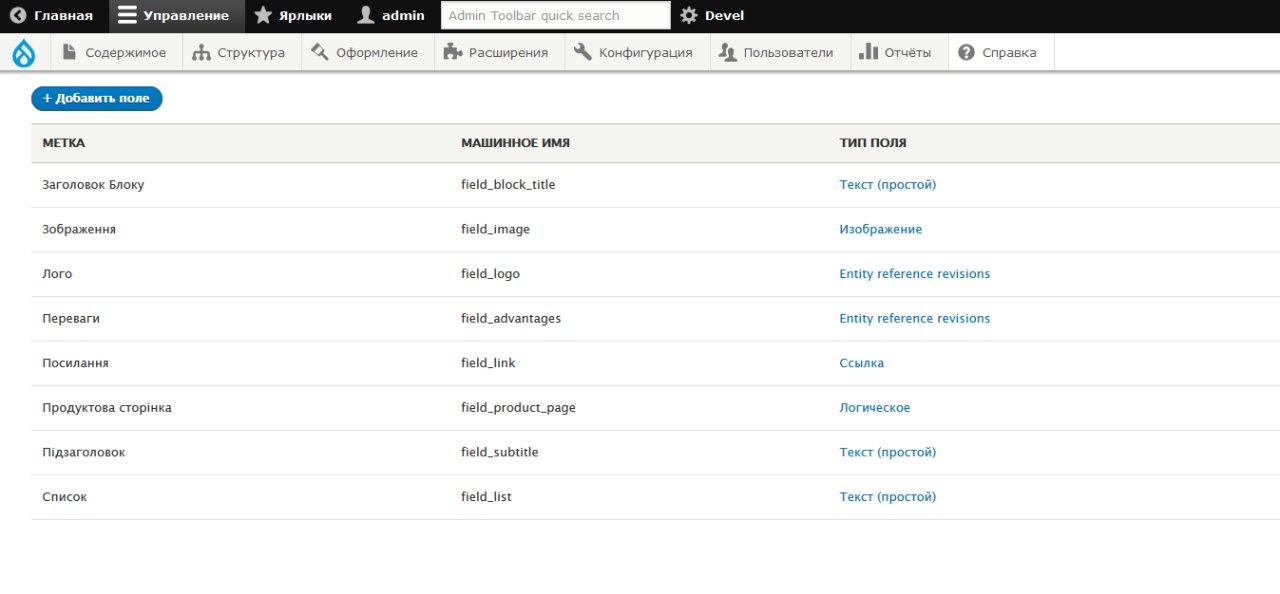This screenshot has height=594, width=1280.
Task: Click the user silhouette icon for admin
Action: [x=366, y=16]
